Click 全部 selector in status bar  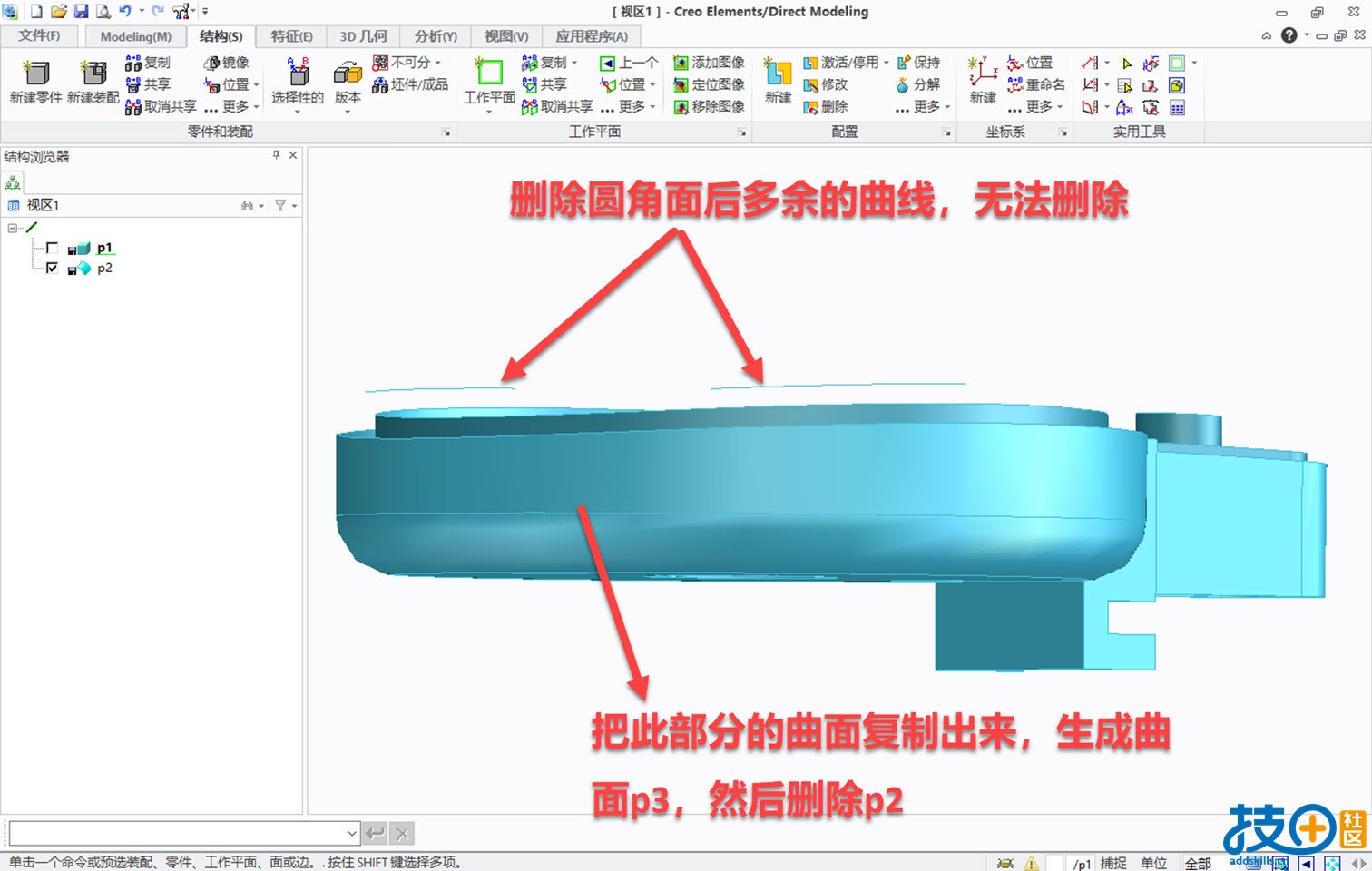click(x=1198, y=863)
